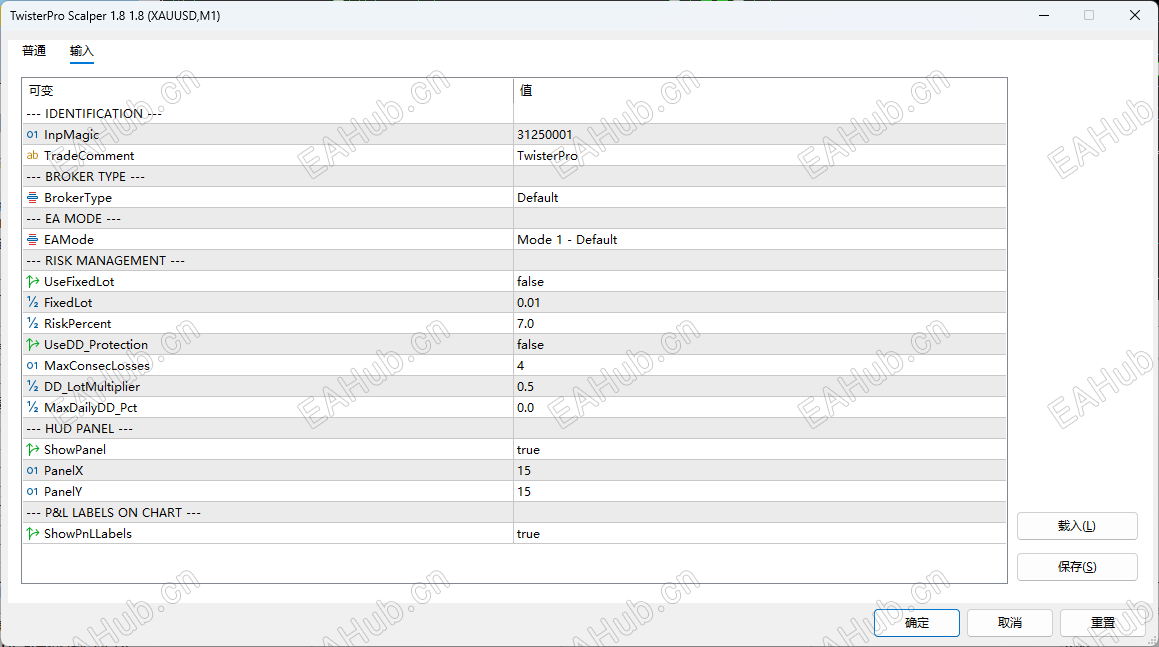
Task: Click the 值 column header
Action: [760, 90]
